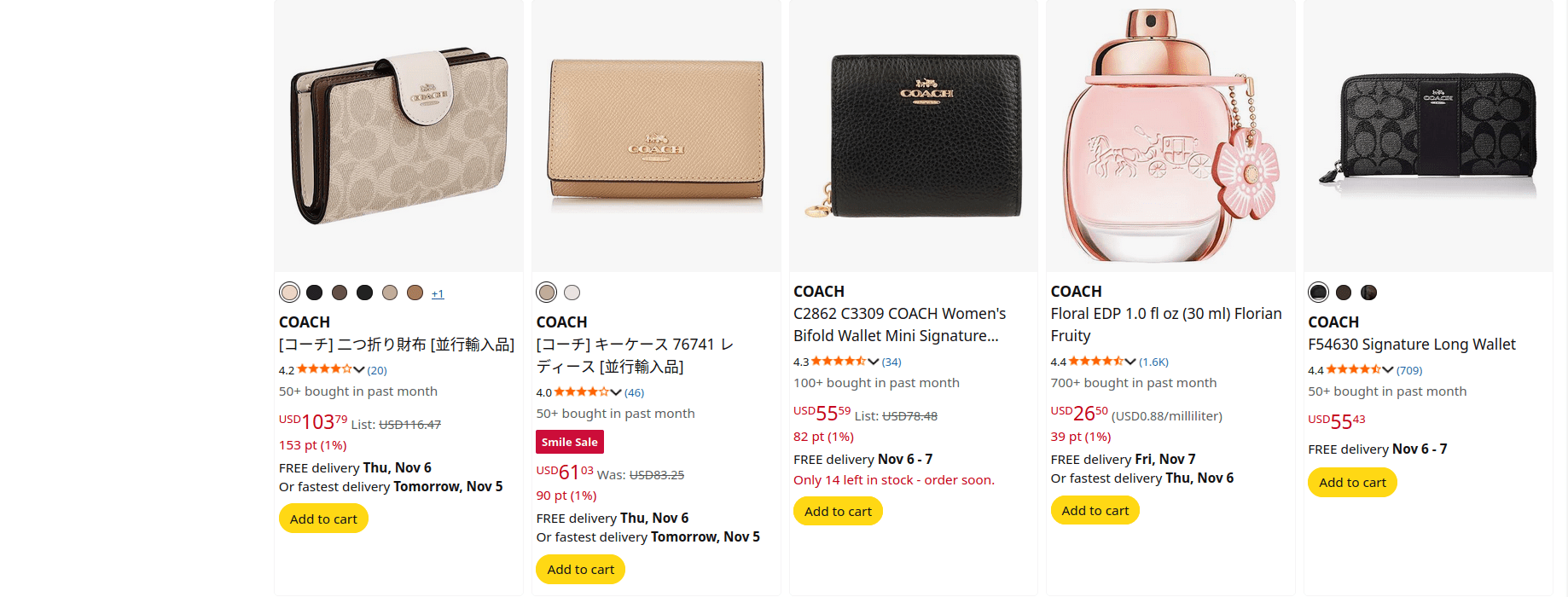The height and width of the screenshot is (597, 1568).
Task: Select the dark brown swatch for the 二つ折り財布 wallet
Action: tap(340, 293)
